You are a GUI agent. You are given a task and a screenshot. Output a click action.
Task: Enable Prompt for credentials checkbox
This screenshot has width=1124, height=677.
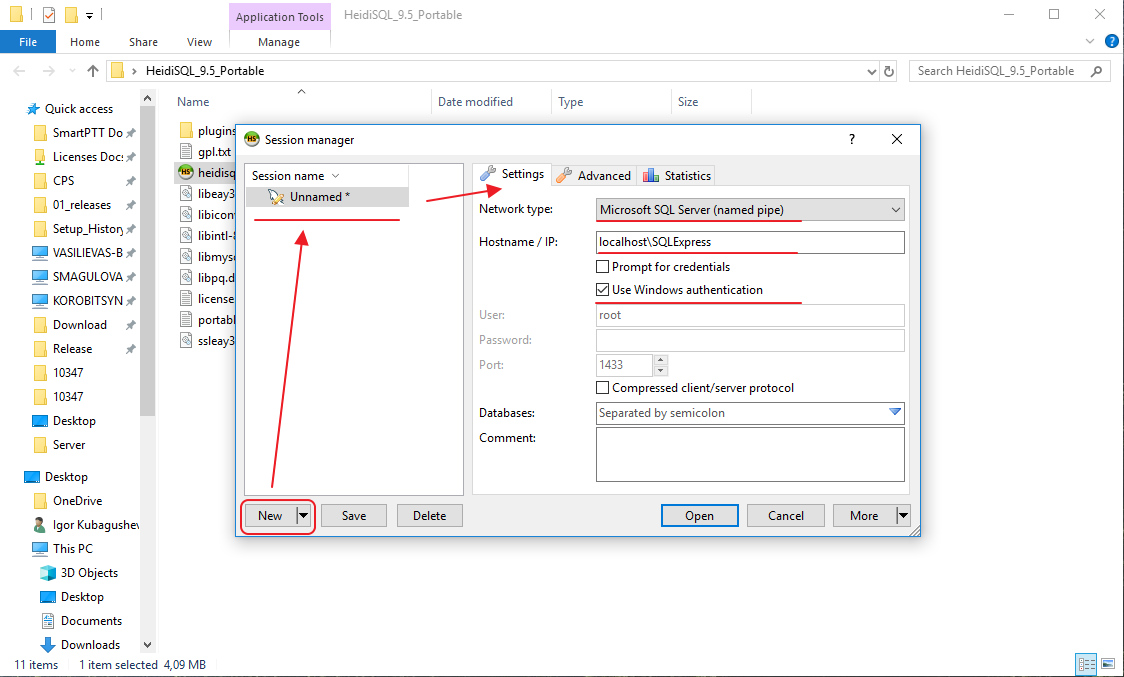(x=602, y=267)
